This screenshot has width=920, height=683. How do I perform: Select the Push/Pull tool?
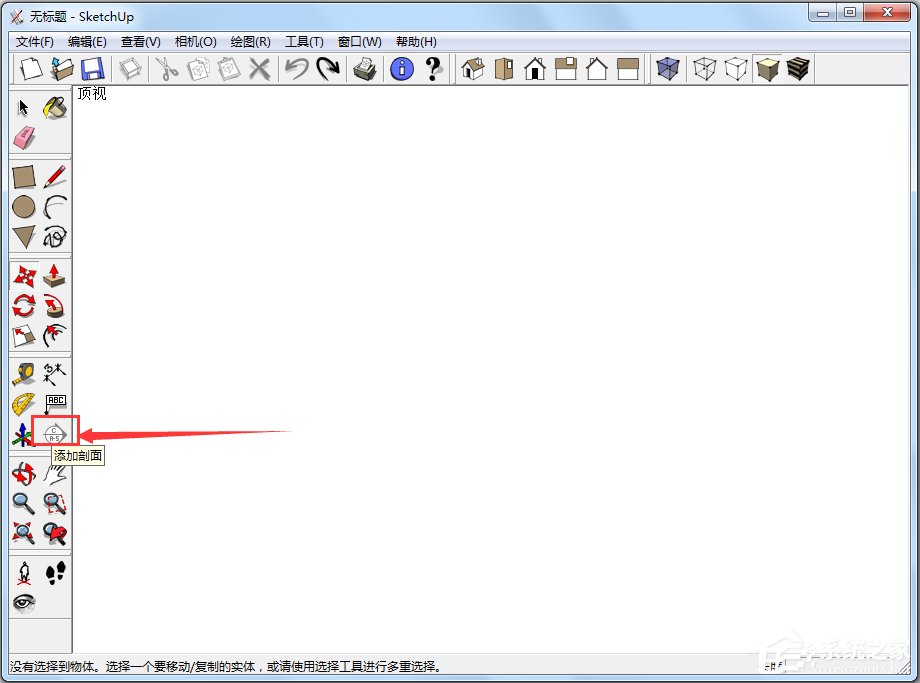55,275
